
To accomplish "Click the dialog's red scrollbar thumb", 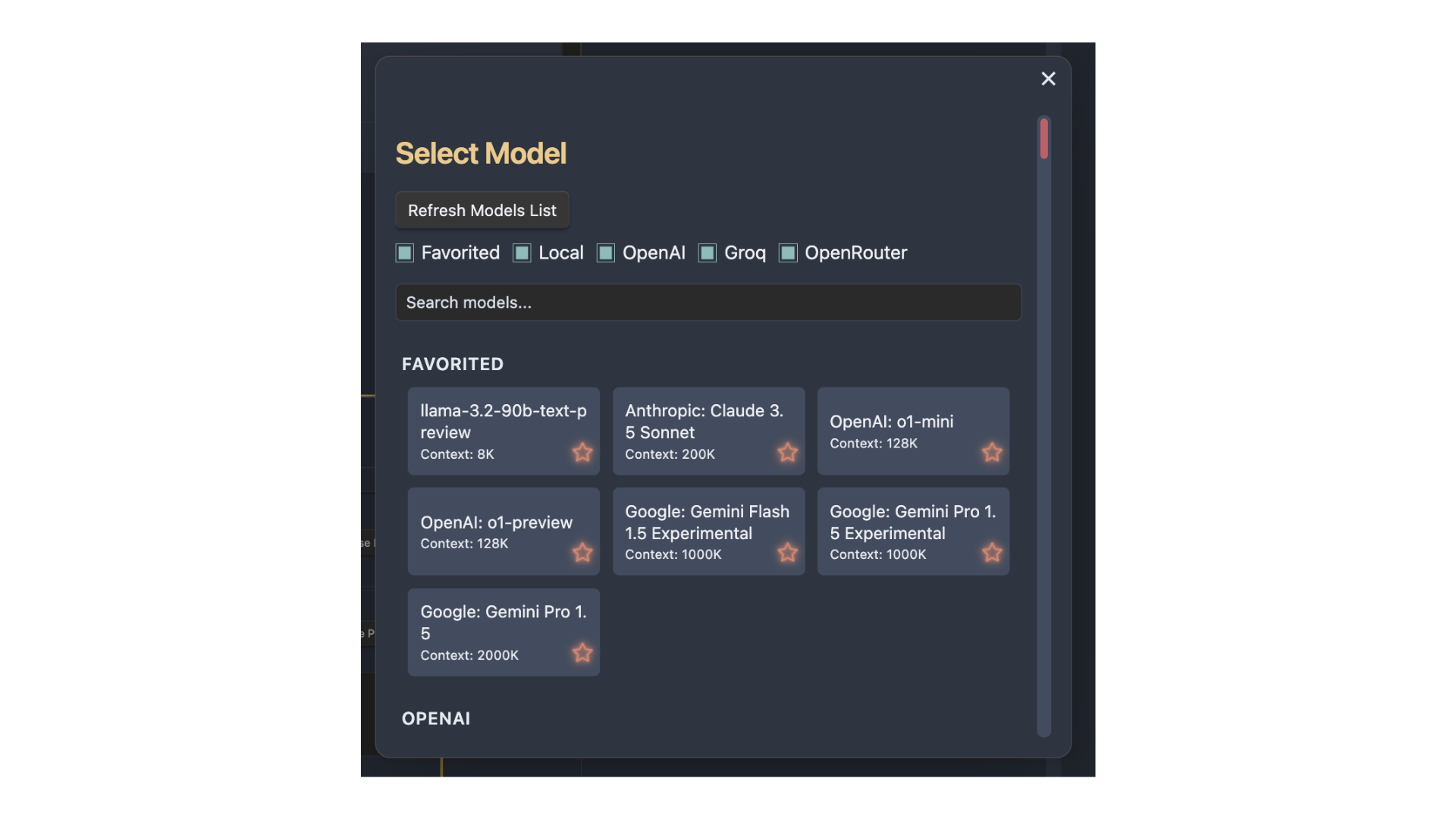I will (x=1044, y=139).
